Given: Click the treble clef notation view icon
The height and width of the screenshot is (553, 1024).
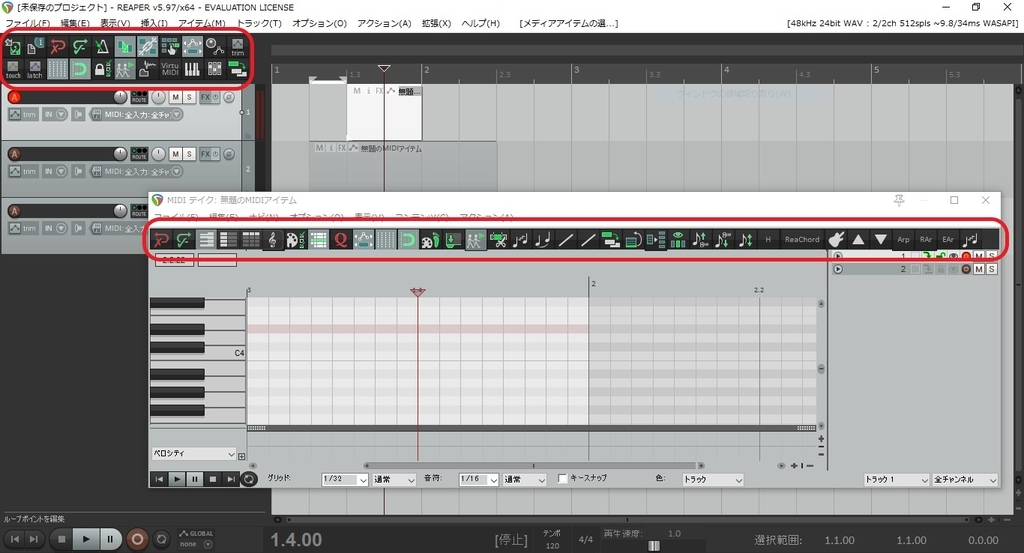Looking at the screenshot, I should 273,240.
